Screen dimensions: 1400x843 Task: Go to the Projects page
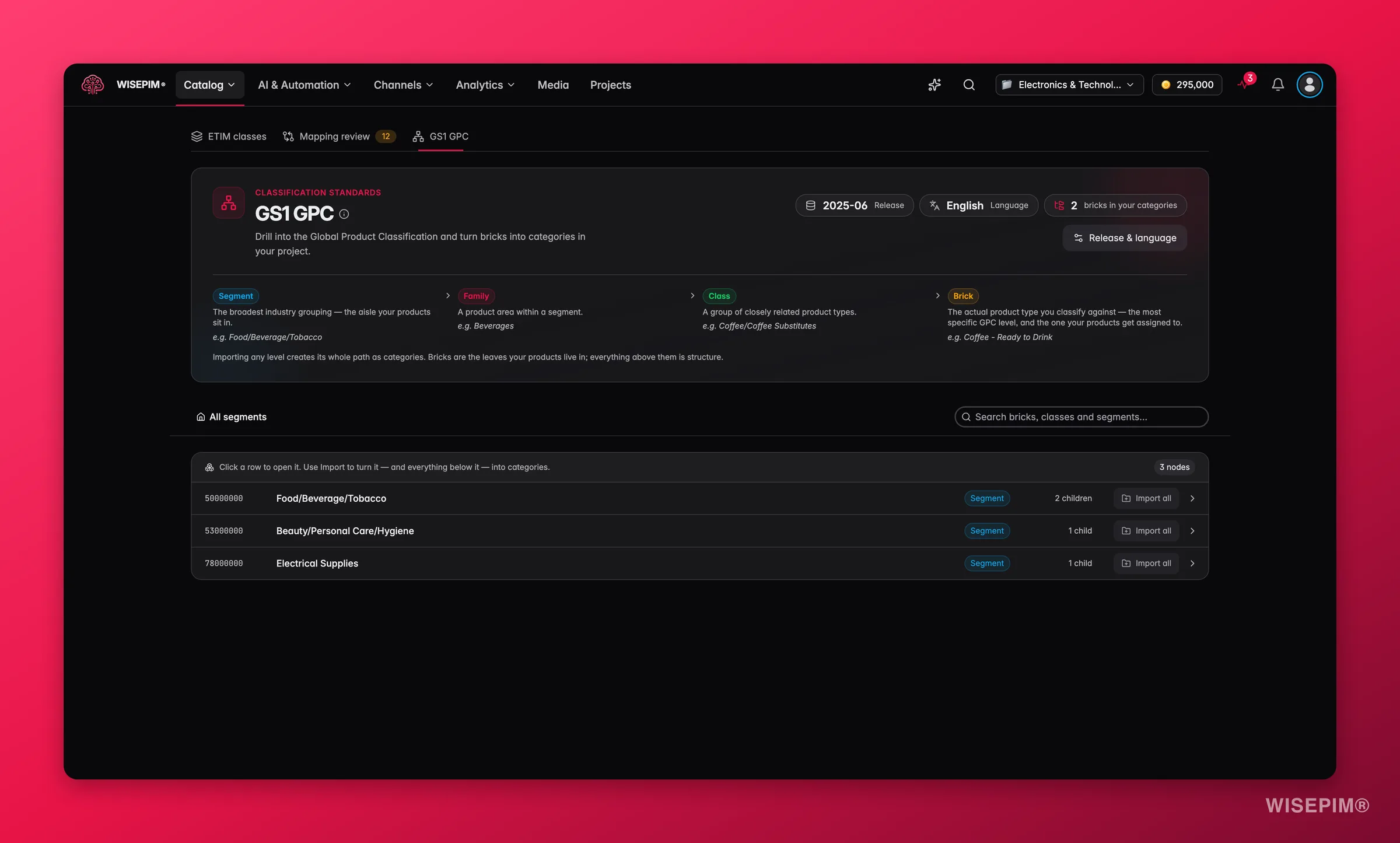pyautogui.click(x=610, y=85)
